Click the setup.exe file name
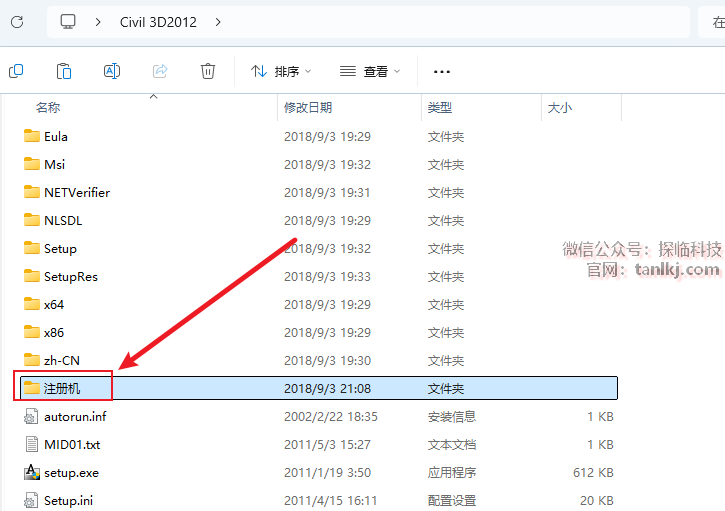The image size is (725, 511). click(x=71, y=473)
